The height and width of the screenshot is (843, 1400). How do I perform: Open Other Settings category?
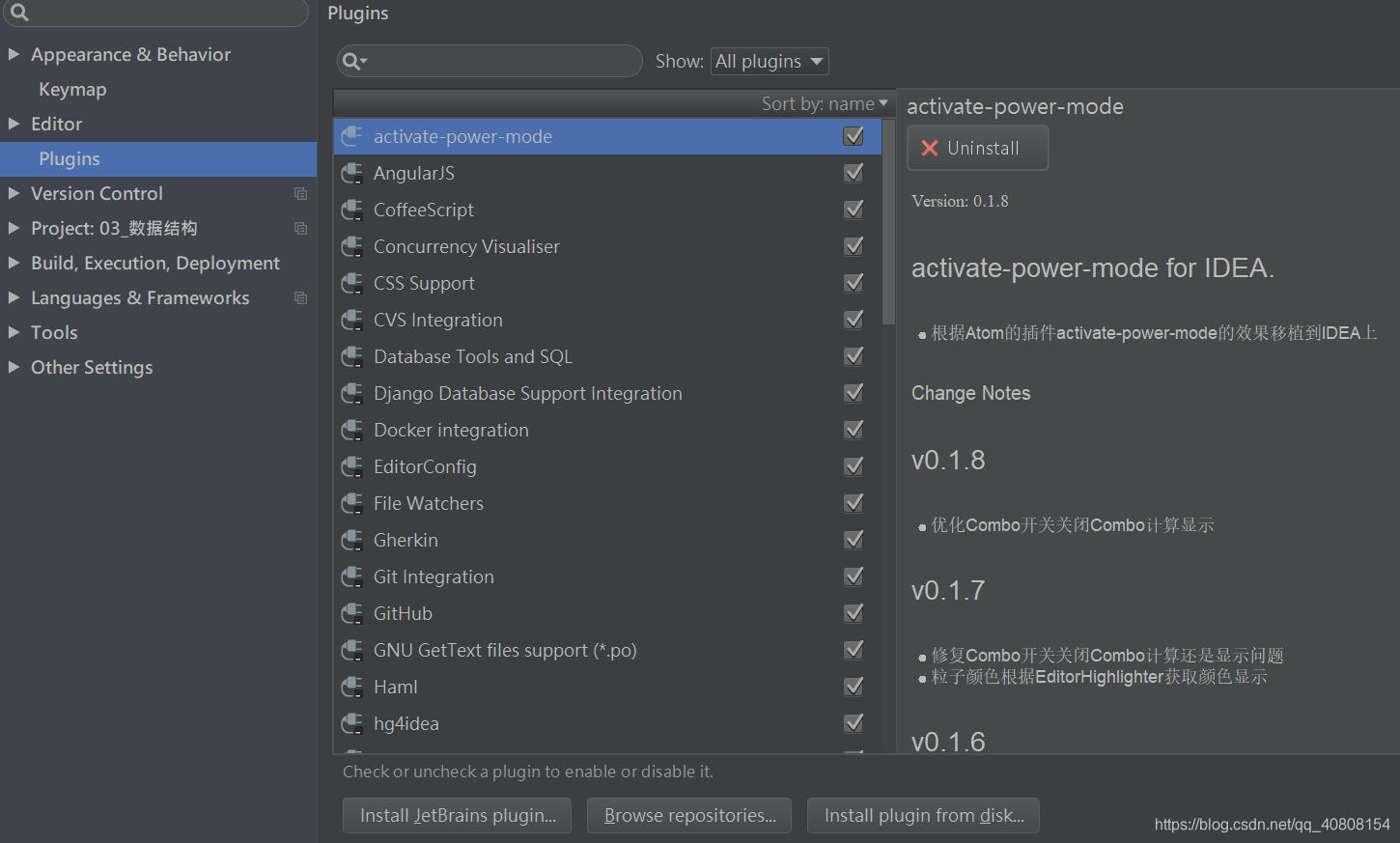click(92, 367)
